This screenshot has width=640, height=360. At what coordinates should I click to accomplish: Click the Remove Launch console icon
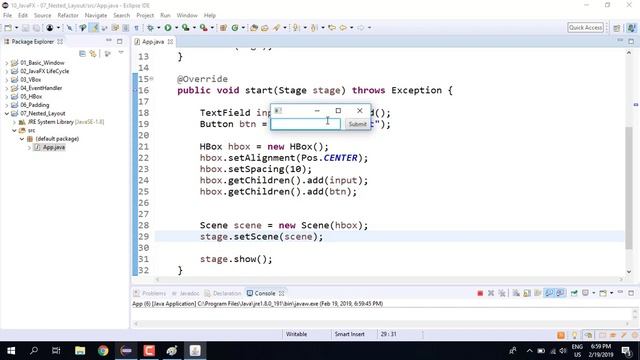pyautogui.click(x=491, y=293)
